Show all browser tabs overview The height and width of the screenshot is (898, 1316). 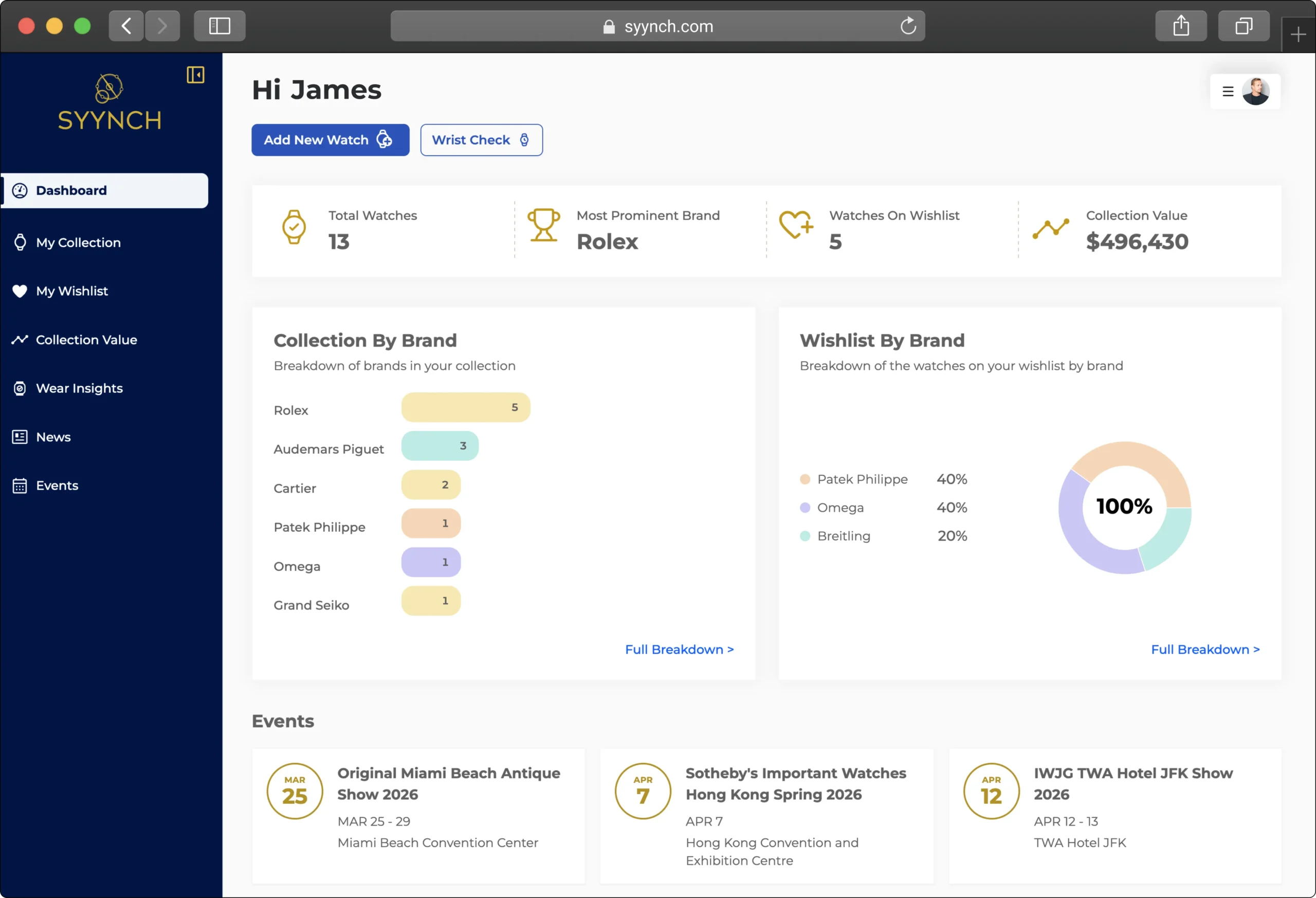click(1244, 26)
